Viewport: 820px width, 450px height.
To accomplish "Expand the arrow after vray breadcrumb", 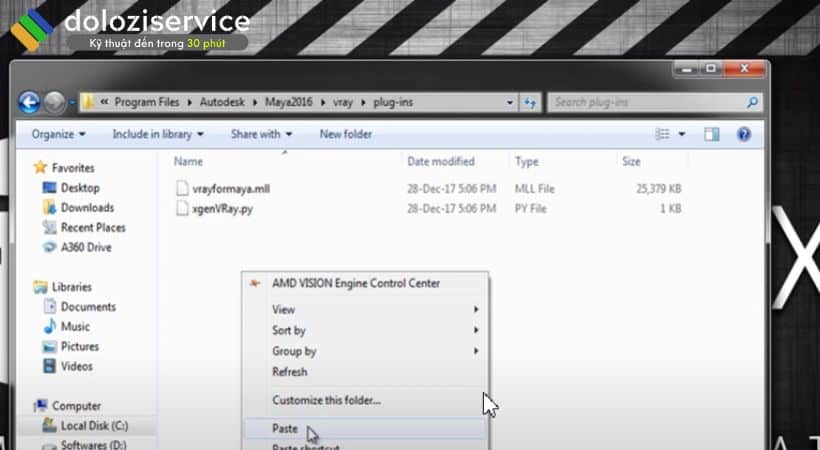I will click(363, 103).
